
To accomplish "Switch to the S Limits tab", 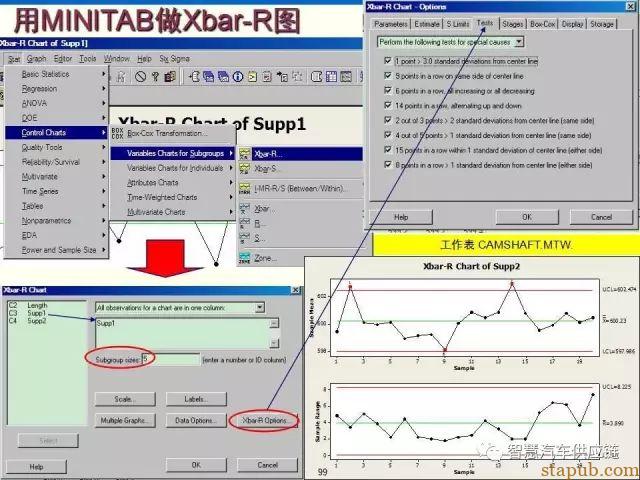I will tap(458, 24).
